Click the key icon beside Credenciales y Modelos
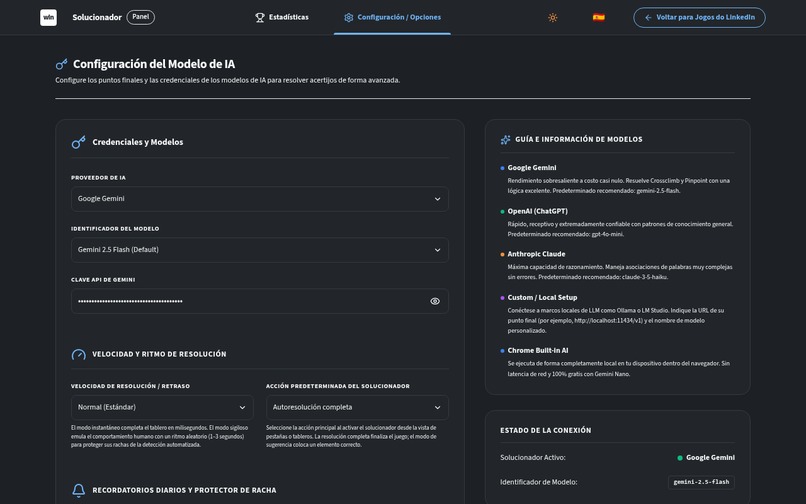The height and width of the screenshot is (504, 806). pos(78,142)
